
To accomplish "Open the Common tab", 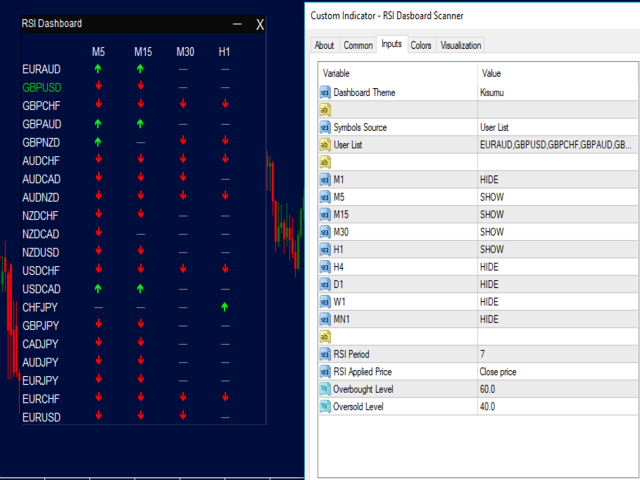I will (358, 45).
